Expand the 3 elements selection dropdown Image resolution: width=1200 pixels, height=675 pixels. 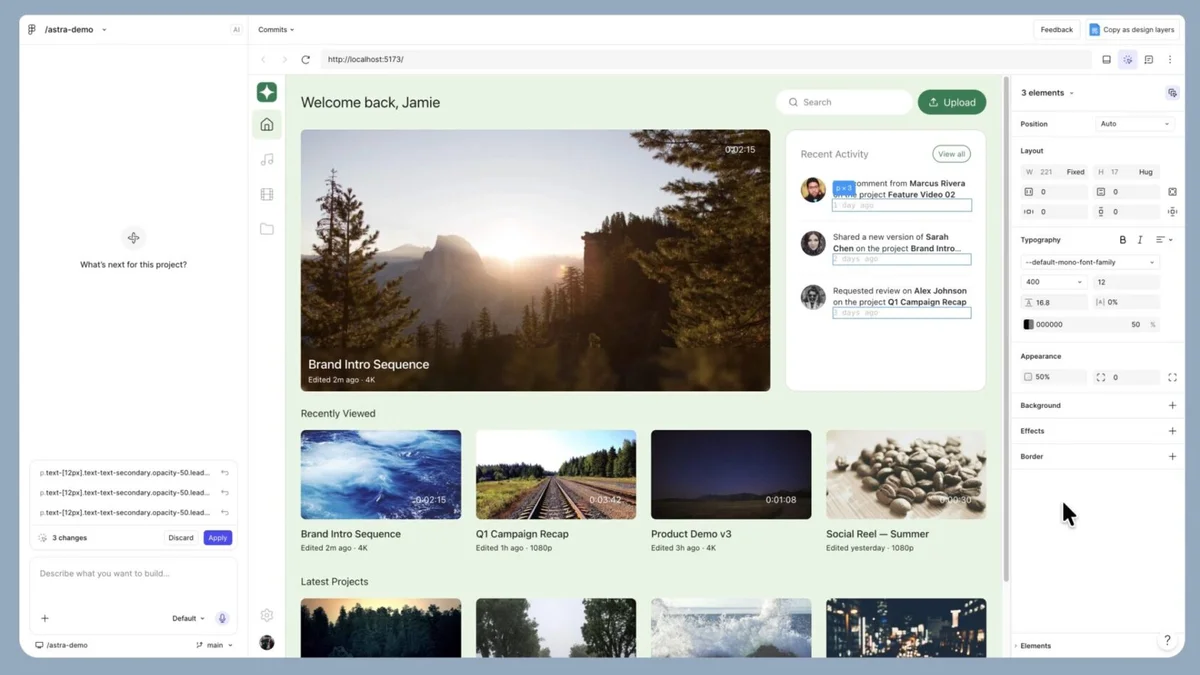click(x=1047, y=93)
